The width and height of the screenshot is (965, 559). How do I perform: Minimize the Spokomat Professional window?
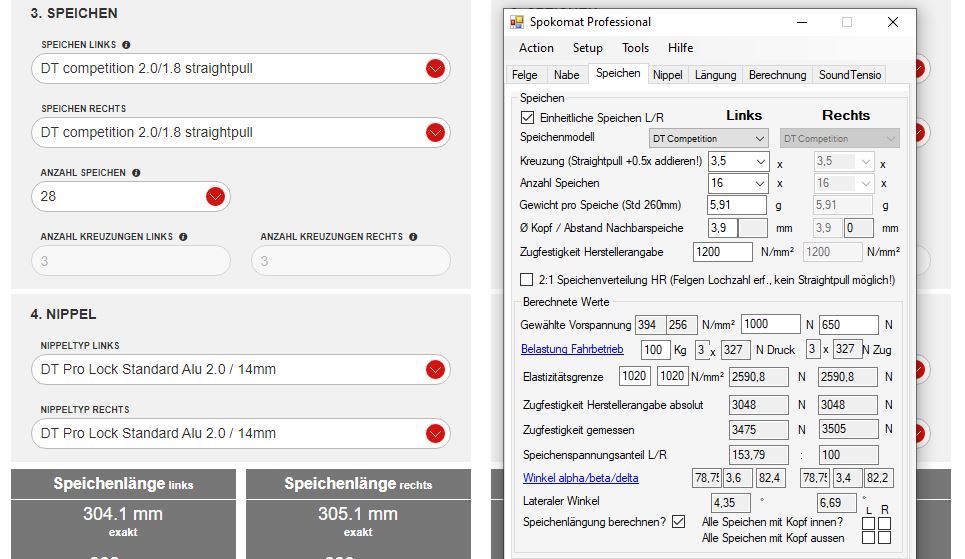click(x=801, y=22)
